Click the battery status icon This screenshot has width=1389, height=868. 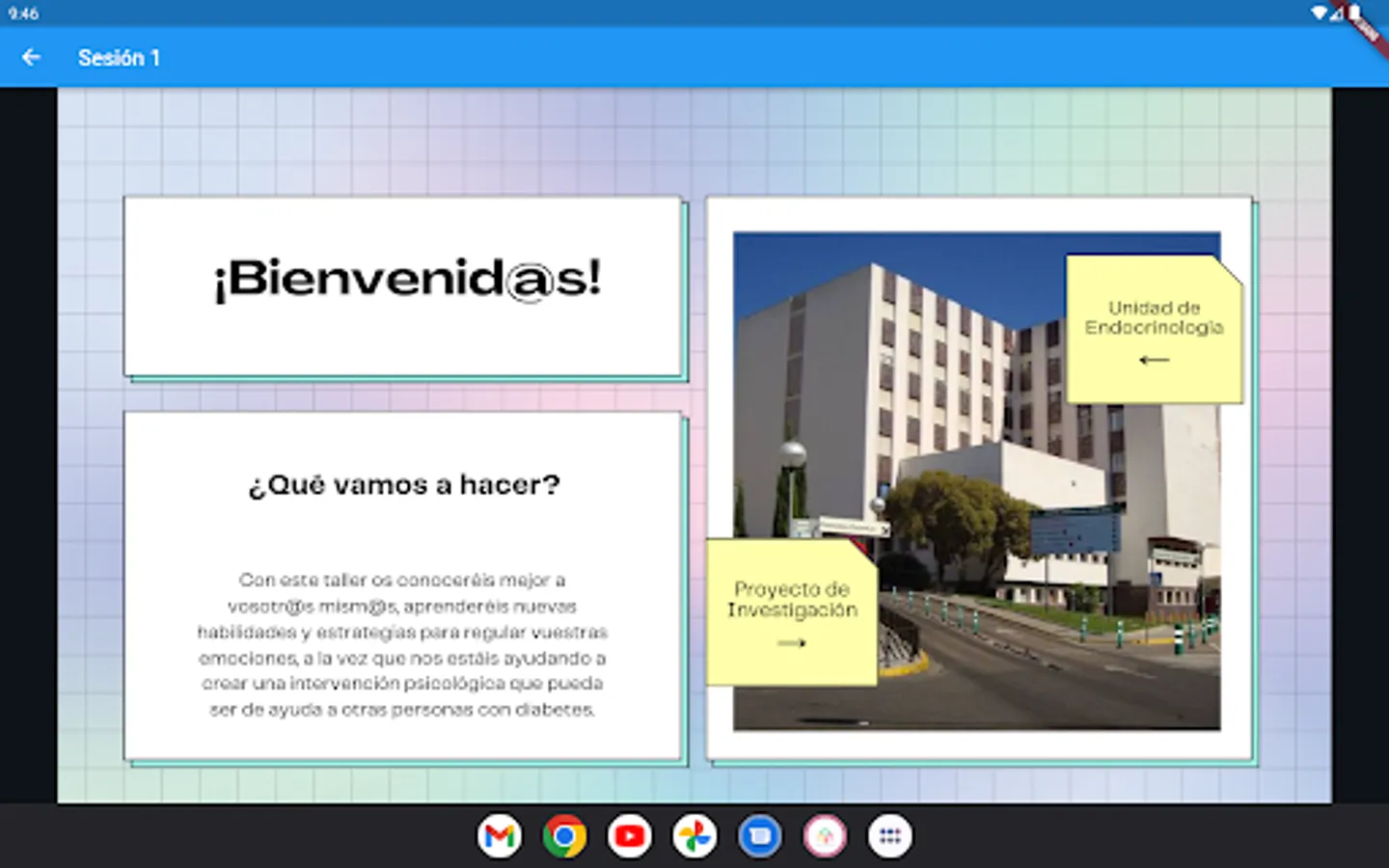(1354, 13)
